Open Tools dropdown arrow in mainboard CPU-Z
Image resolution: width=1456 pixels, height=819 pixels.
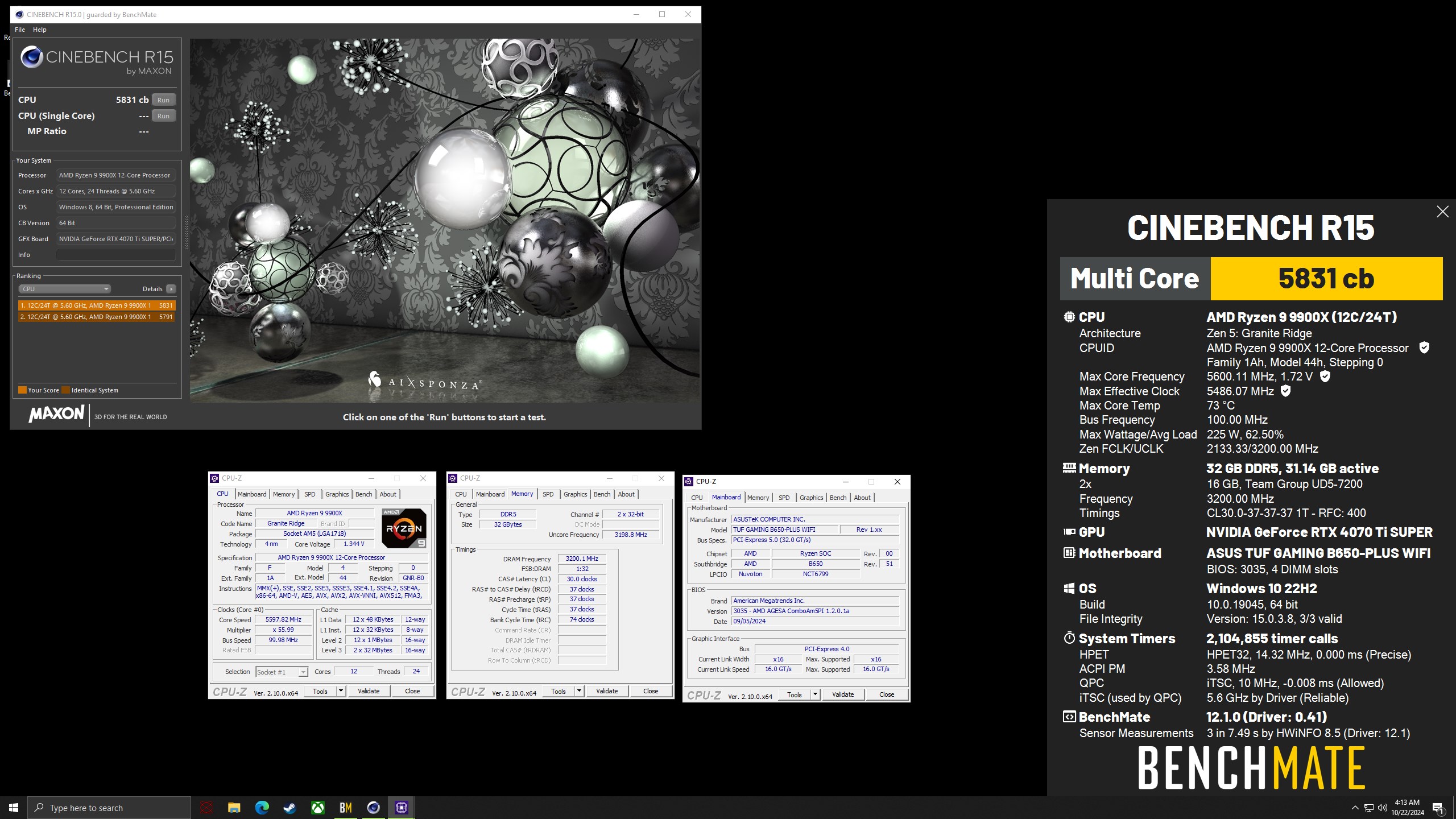click(816, 695)
